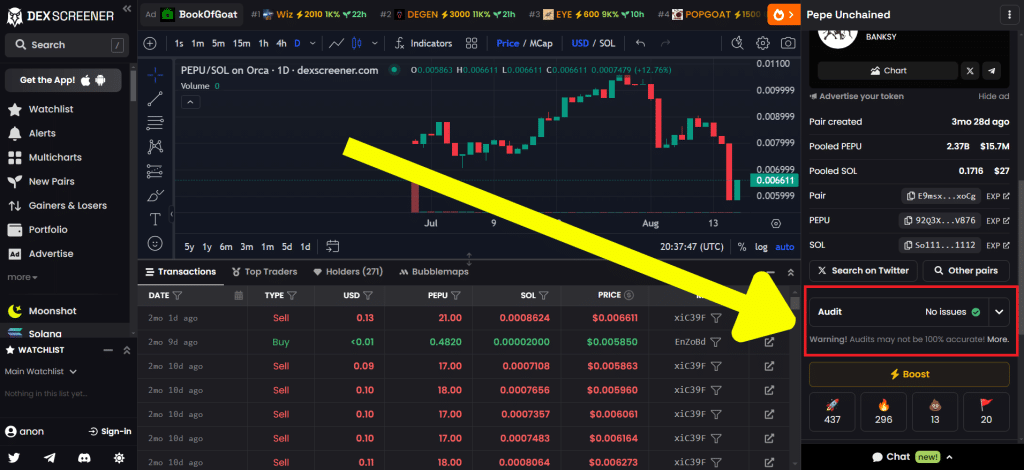
Task: Open timeframe dropdown next to D
Action: (x=313, y=44)
